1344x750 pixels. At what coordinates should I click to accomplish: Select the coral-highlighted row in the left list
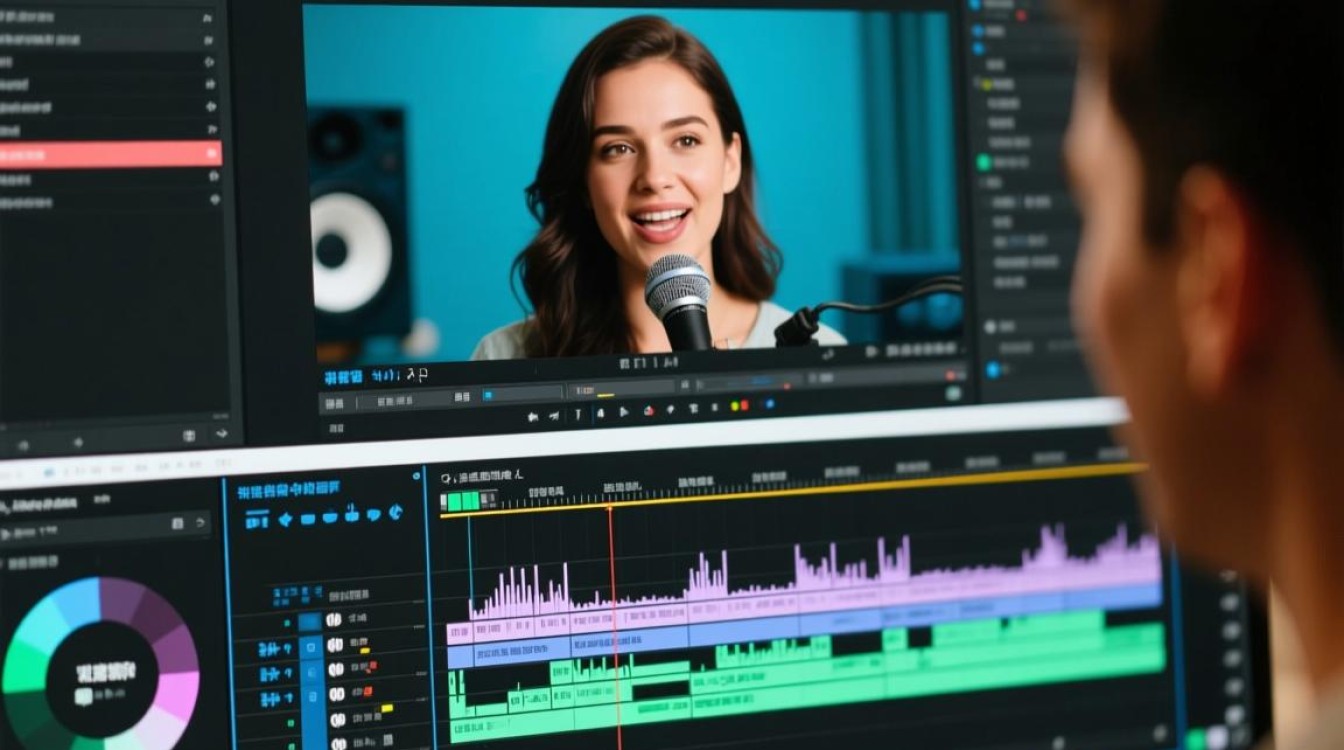(110, 154)
